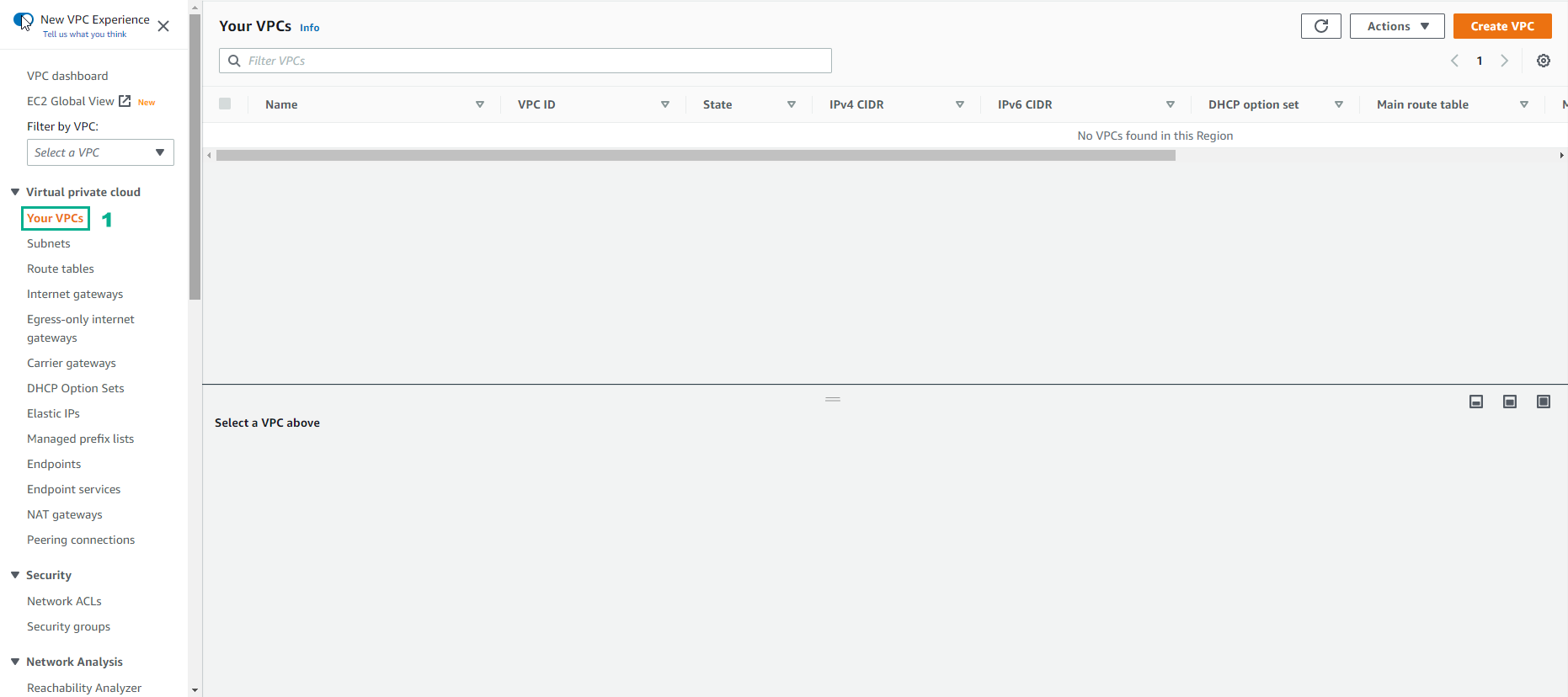Open Elastic IPs
1568x697 pixels.
click(53, 413)
